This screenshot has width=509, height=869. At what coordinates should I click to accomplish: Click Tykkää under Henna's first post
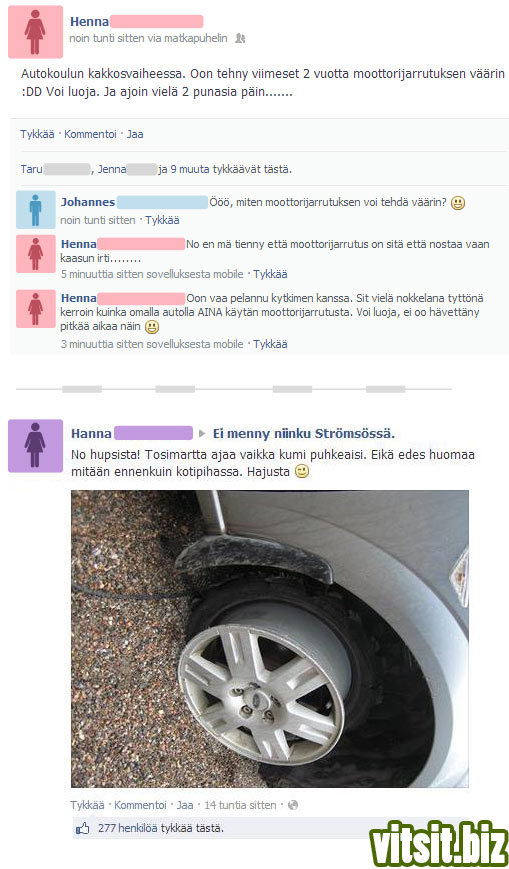click(37, 134)
